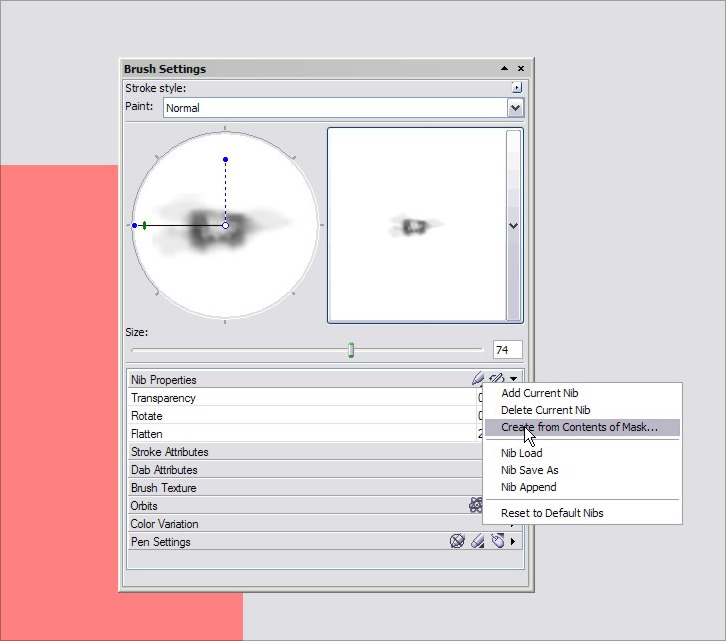Click the green flatten handle in nib preview

click(144, 226)
